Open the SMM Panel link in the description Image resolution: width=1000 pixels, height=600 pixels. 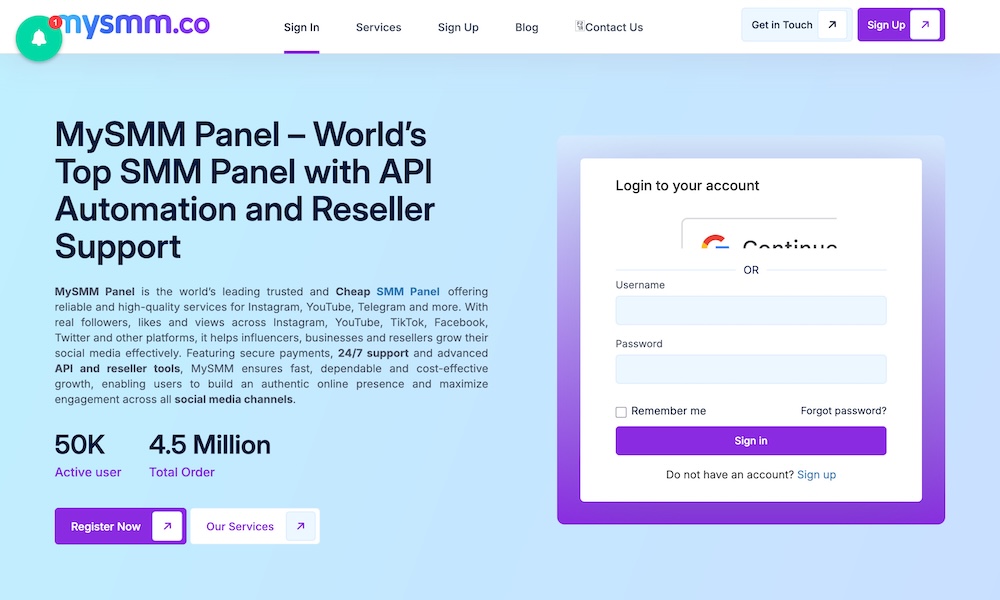tap(408, 292)
